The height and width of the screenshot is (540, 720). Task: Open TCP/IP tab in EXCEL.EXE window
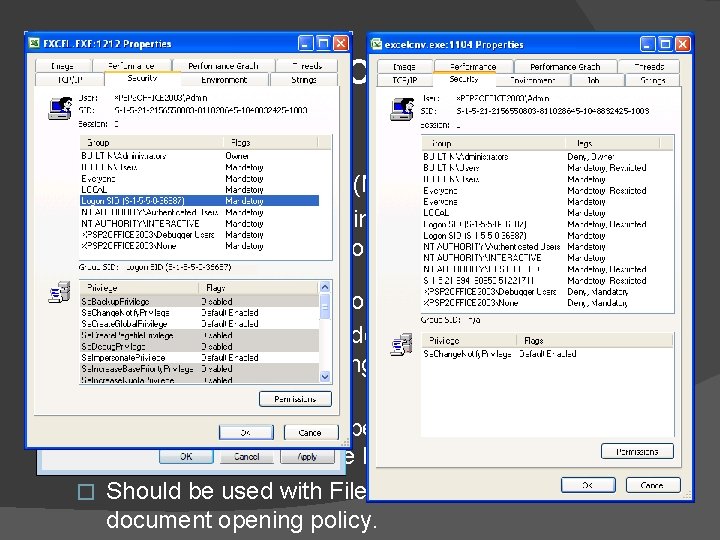click(x=70, y=79)
